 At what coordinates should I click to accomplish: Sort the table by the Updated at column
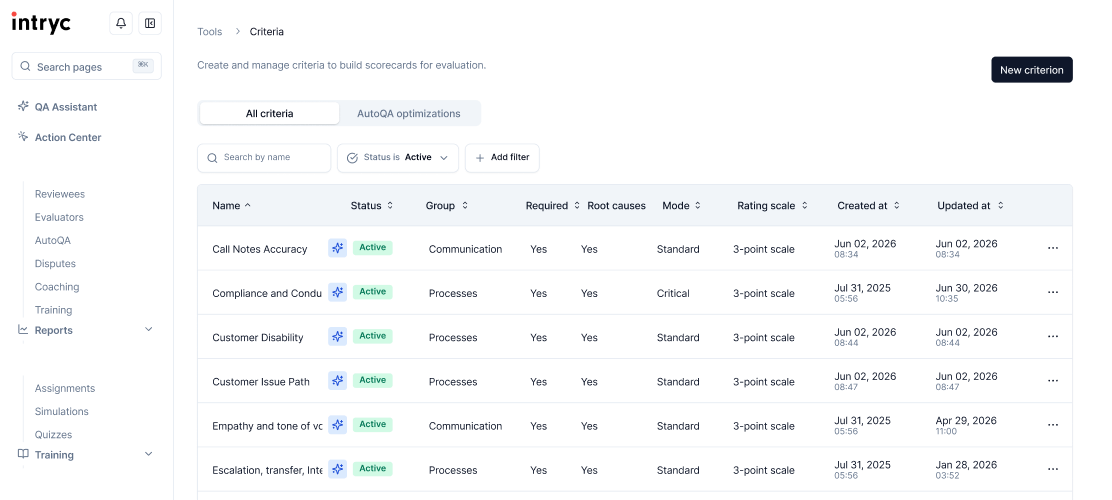coord(971,206)
